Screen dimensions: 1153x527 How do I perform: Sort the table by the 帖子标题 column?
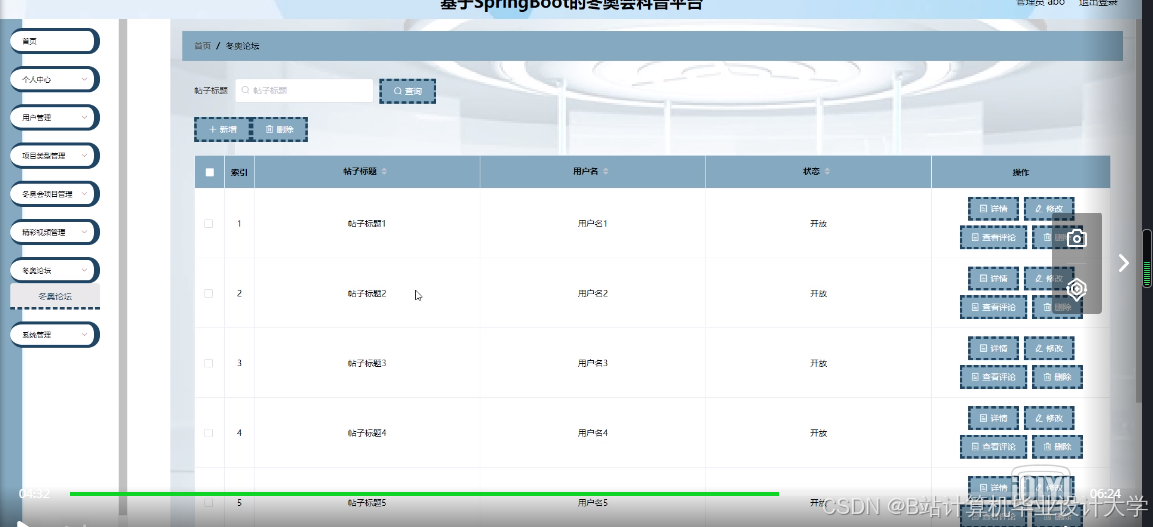pos(384,171)
